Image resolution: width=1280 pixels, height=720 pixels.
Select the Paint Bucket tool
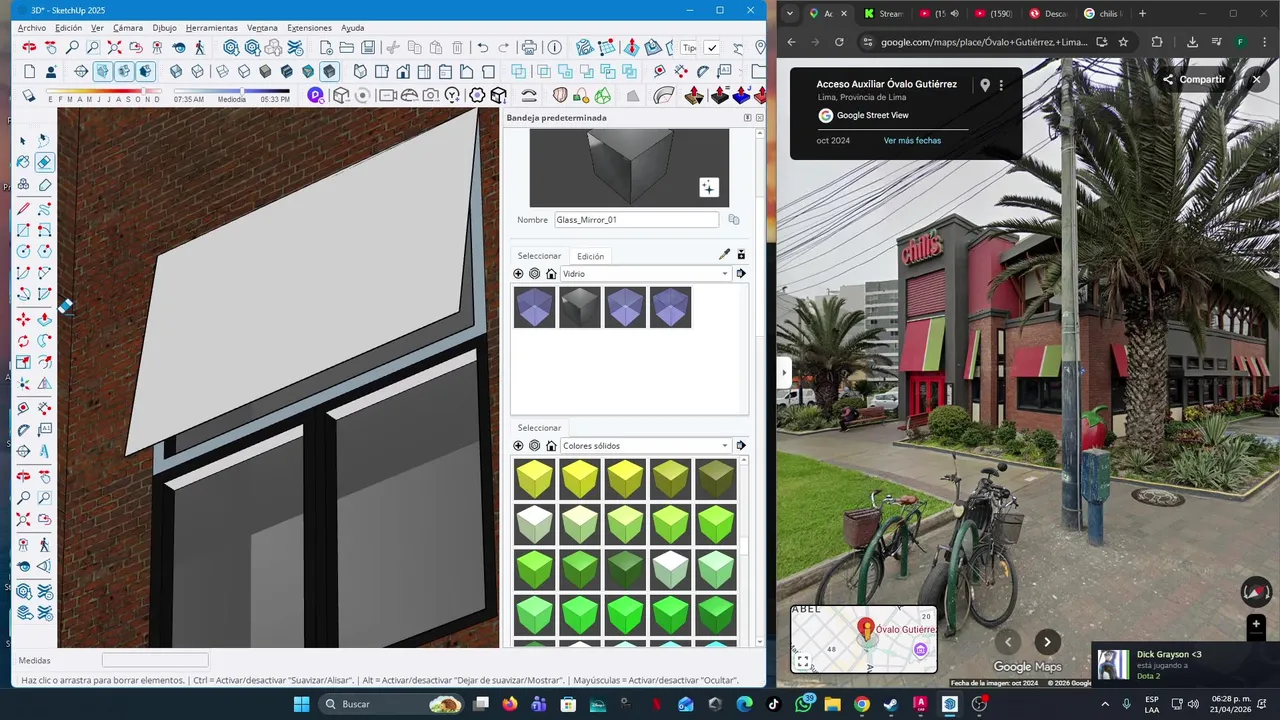point(23,162)
